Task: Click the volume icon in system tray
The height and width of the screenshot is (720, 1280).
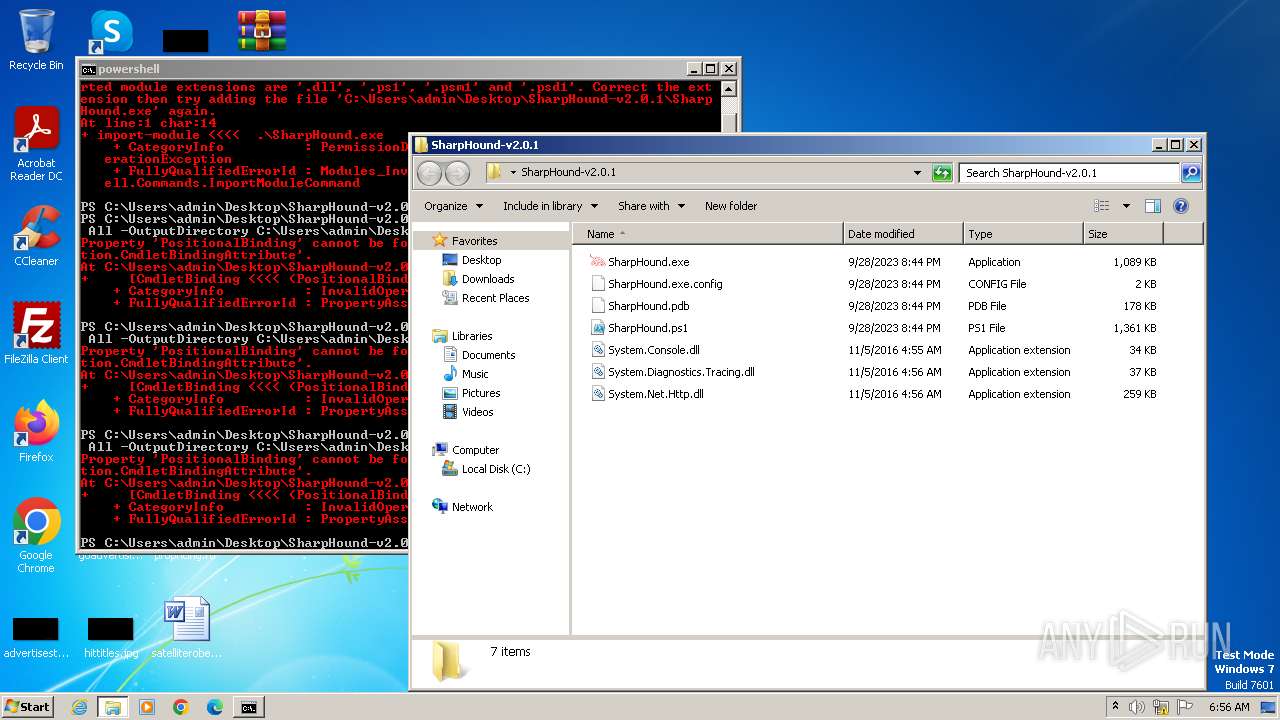Action: [x=1136, y=707]
